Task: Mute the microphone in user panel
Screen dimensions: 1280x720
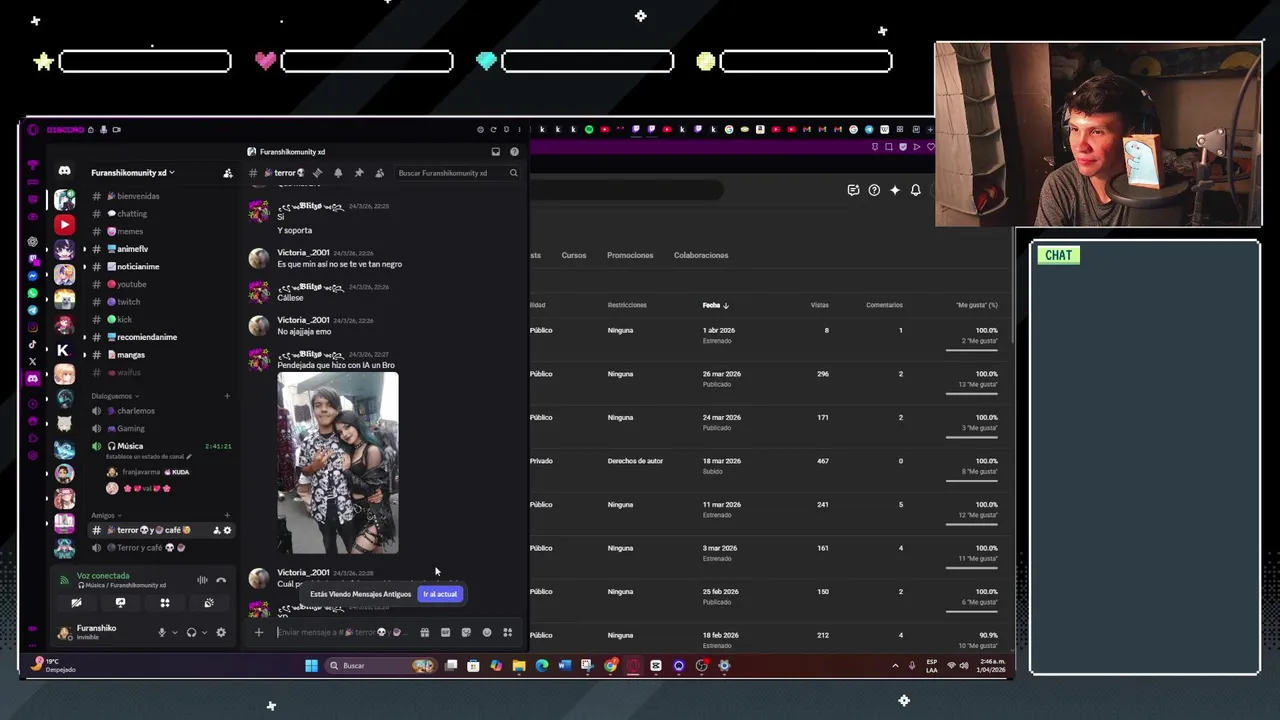Action: tap(161, 632)
